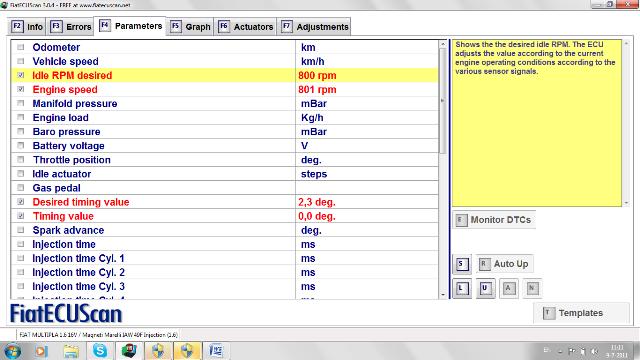Check the Baro pressure checkbox
This screenshot has width=640, height=360.
pos(20,132)
